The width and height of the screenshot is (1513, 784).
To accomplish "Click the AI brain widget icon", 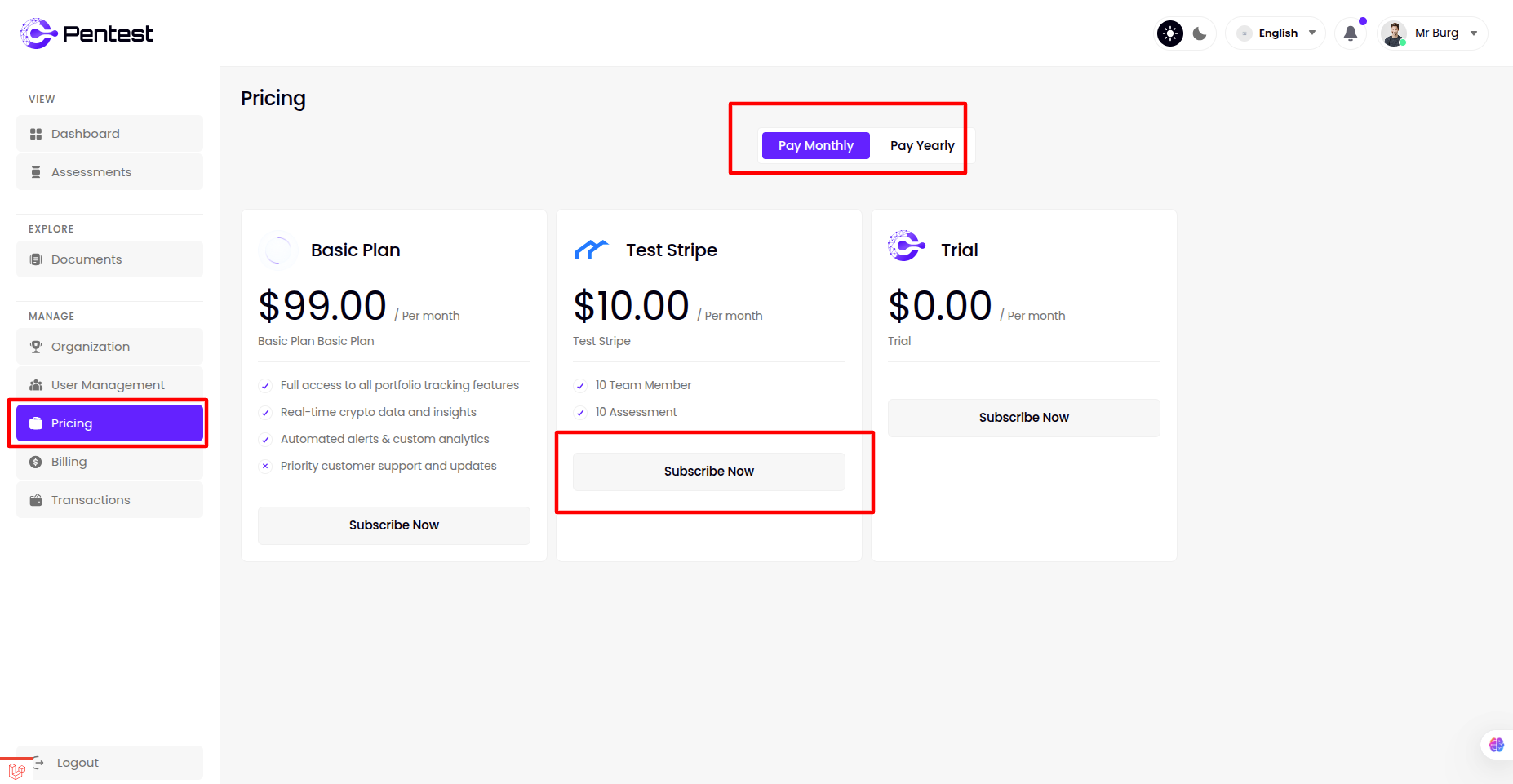I will (x=1497, y=744).
